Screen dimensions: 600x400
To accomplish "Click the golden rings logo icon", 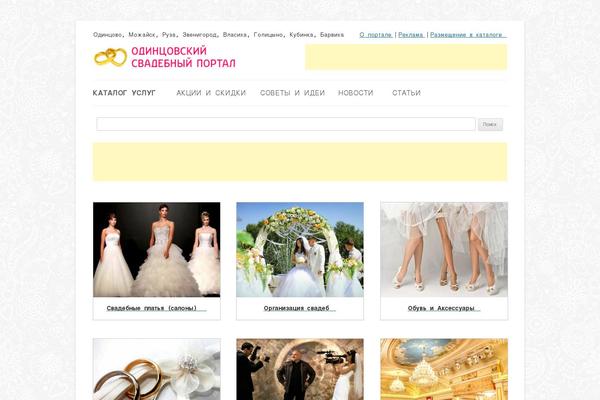I will (x=110, y=57).
